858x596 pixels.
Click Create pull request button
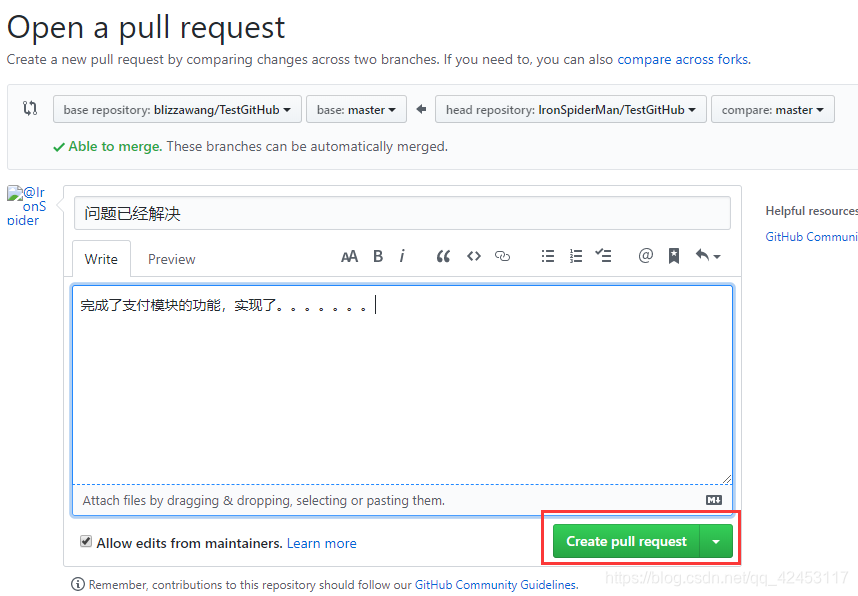626,541
